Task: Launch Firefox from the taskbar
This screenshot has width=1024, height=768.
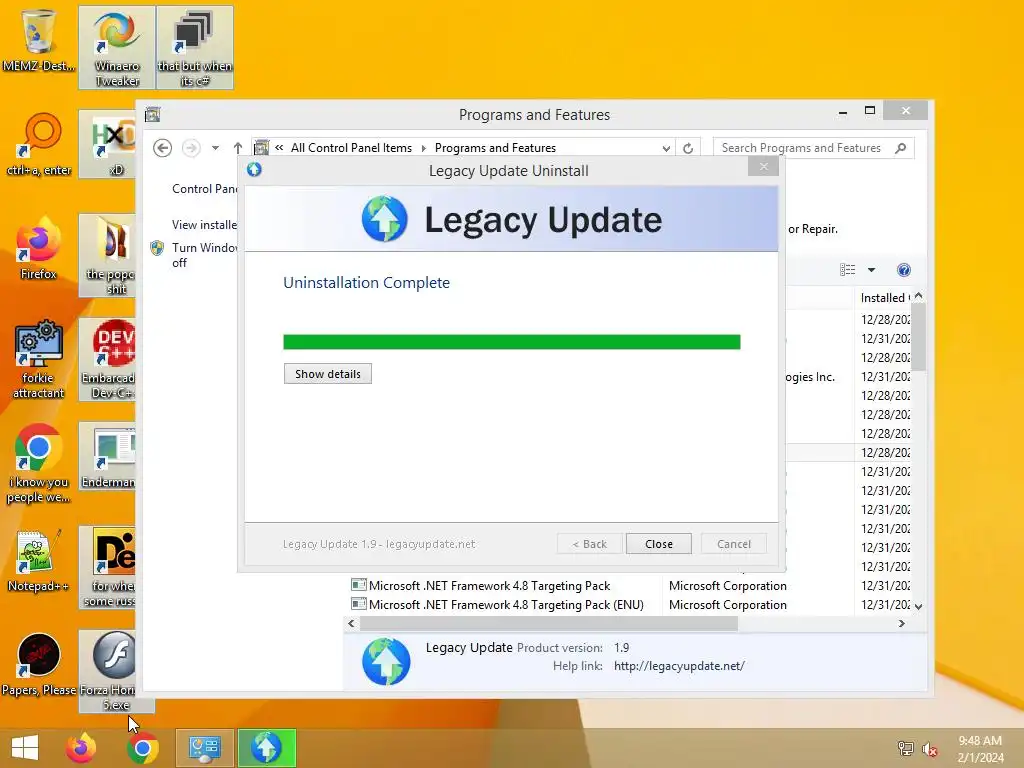Action: point(81,748)
